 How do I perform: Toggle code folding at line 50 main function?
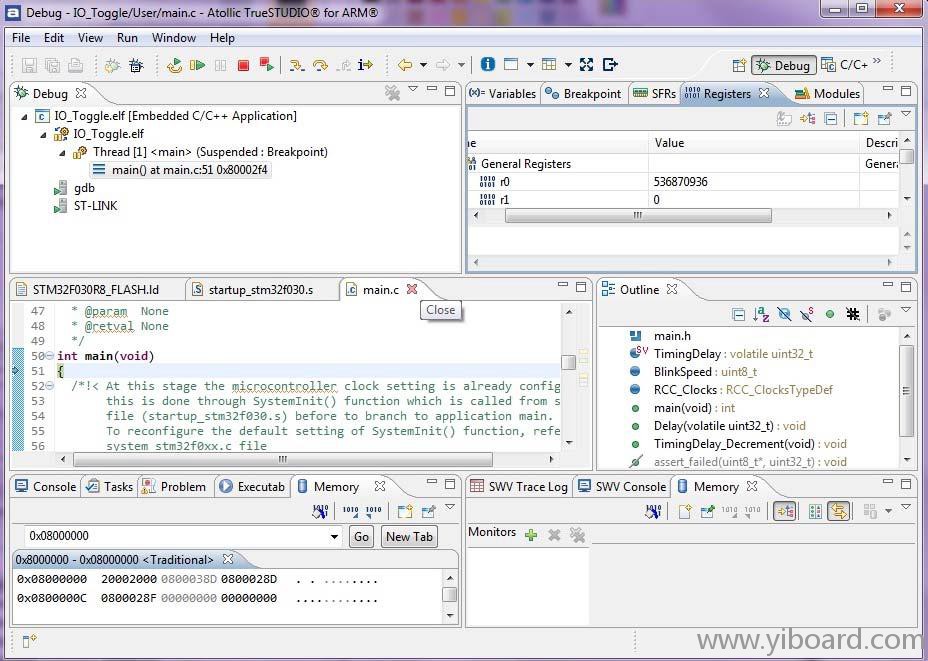50,356
